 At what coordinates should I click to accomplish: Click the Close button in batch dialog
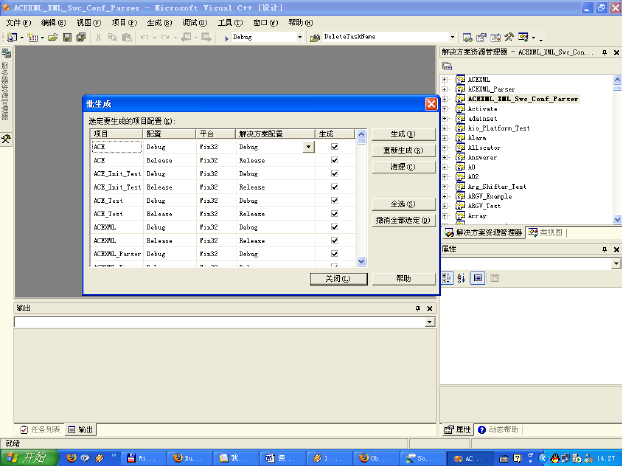(x=338, y=279)
